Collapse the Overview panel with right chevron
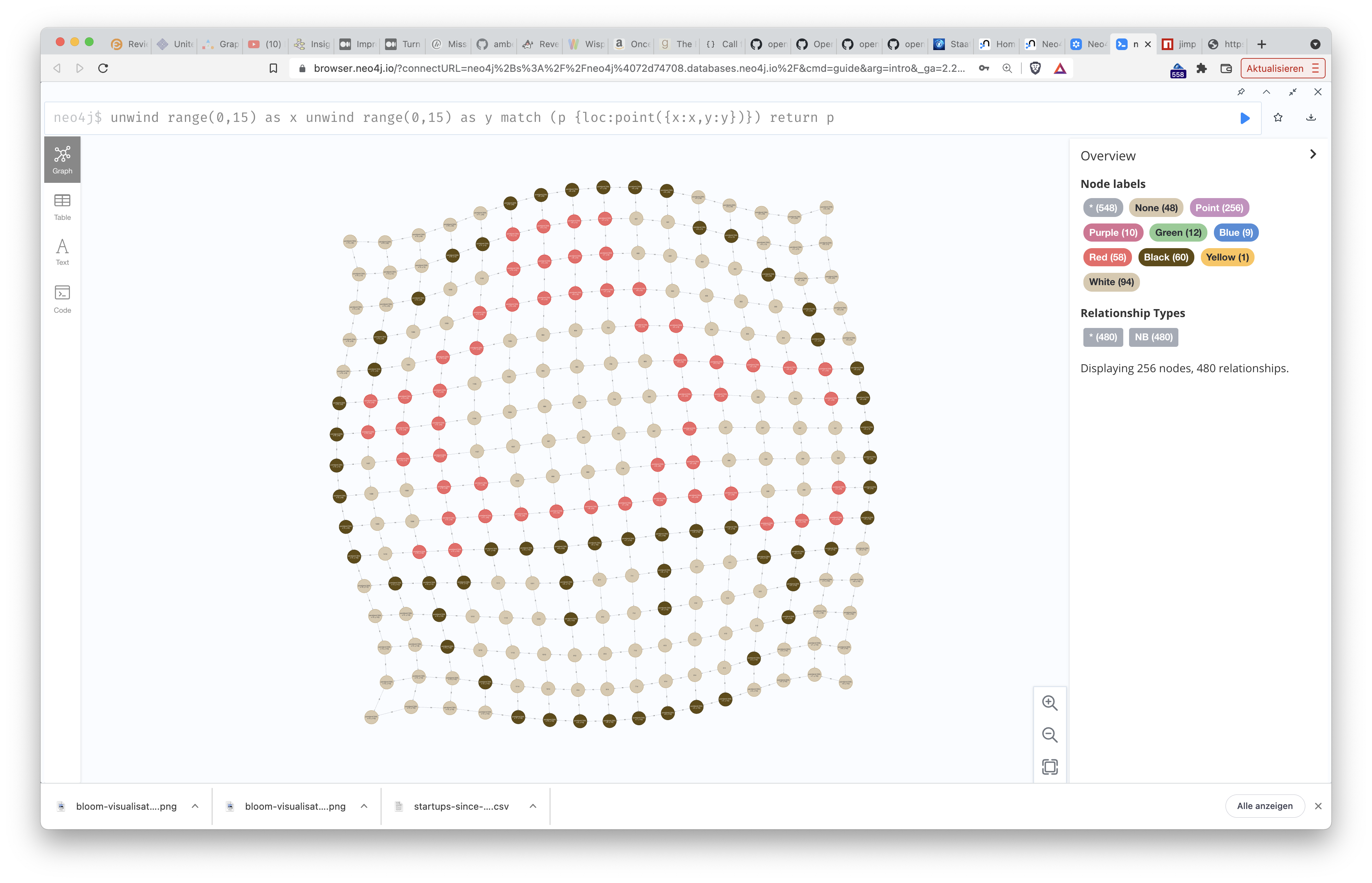Viewport: 1372px width, 883px height. (1313, 154)
